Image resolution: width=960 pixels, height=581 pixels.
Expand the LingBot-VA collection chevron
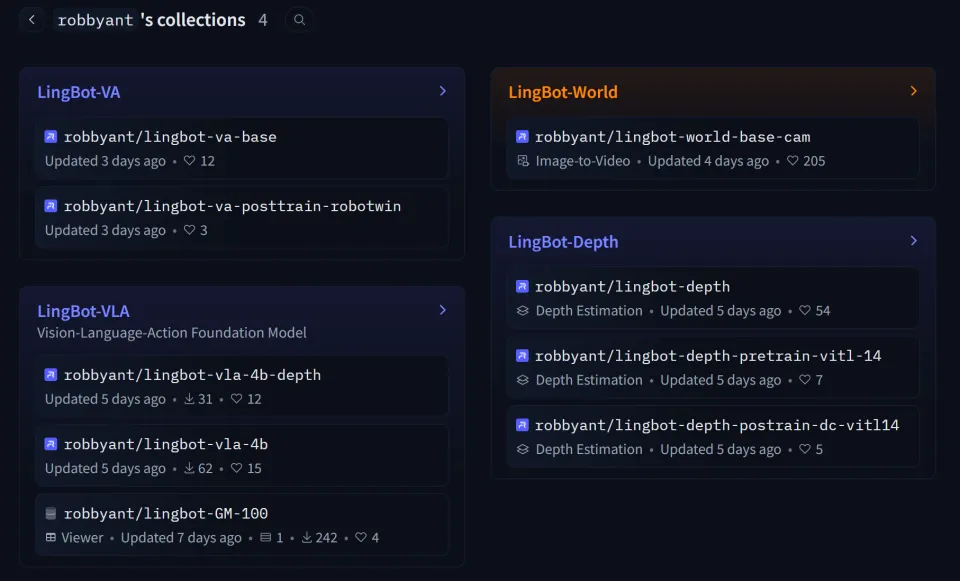coord(442,91)
